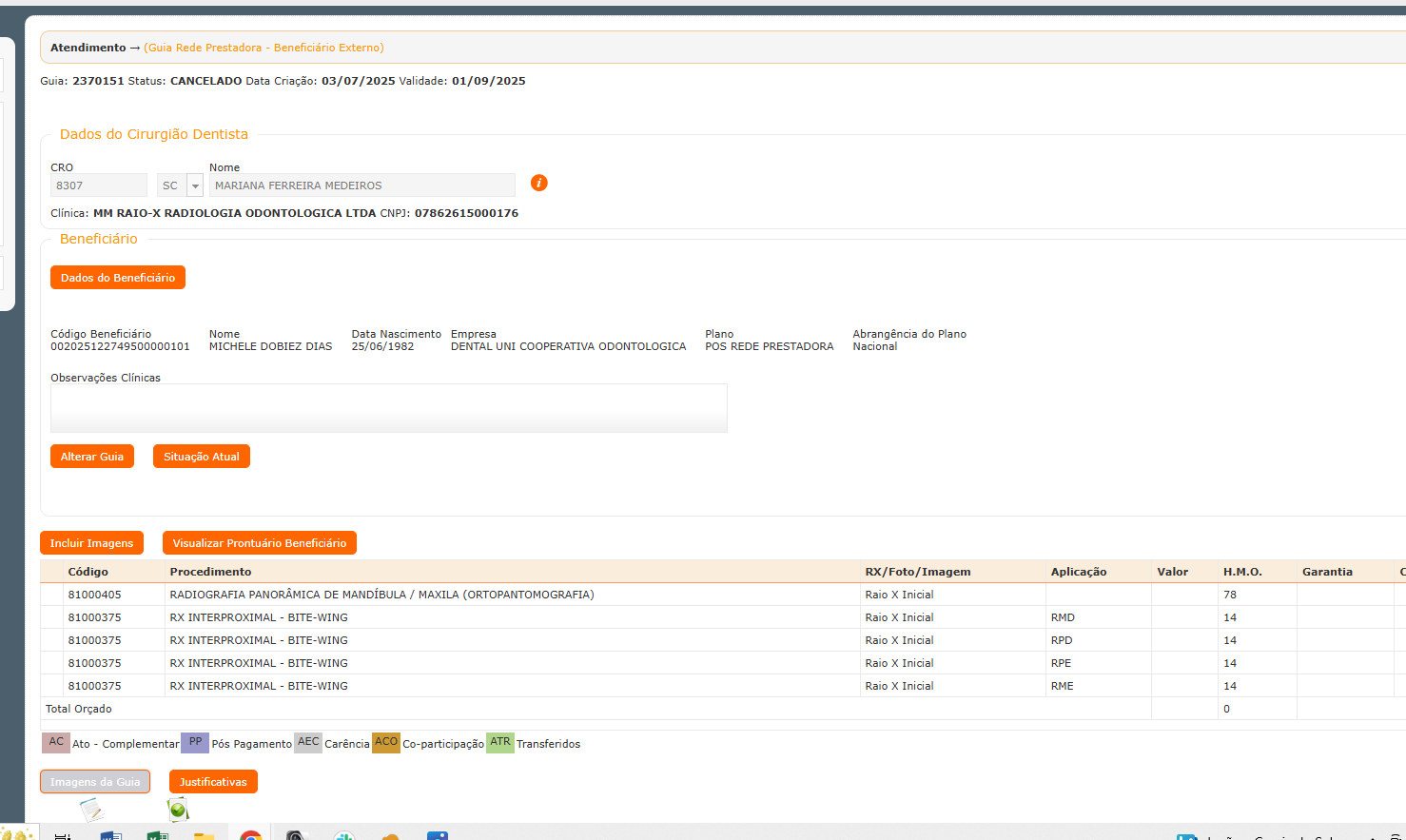The image size is (1406, 840).
Task: Click validity date 01/09/2025
Action: tap(489, 81)
